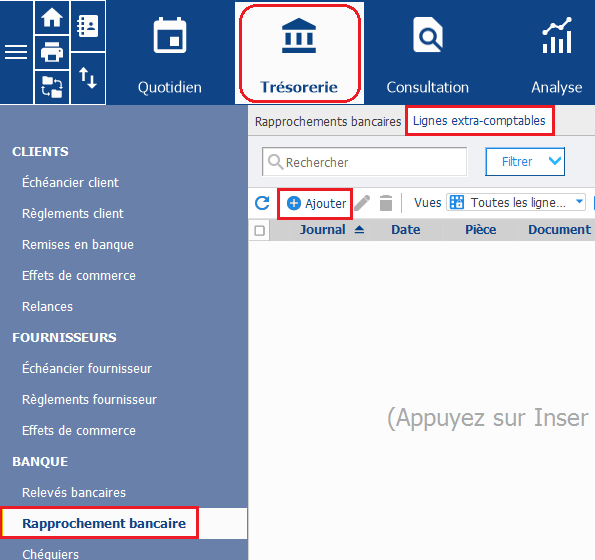Viewport: 595px width, 560px height.
Task: Open Effets de commerce under Clients
Action: click(x=79, y=275)
